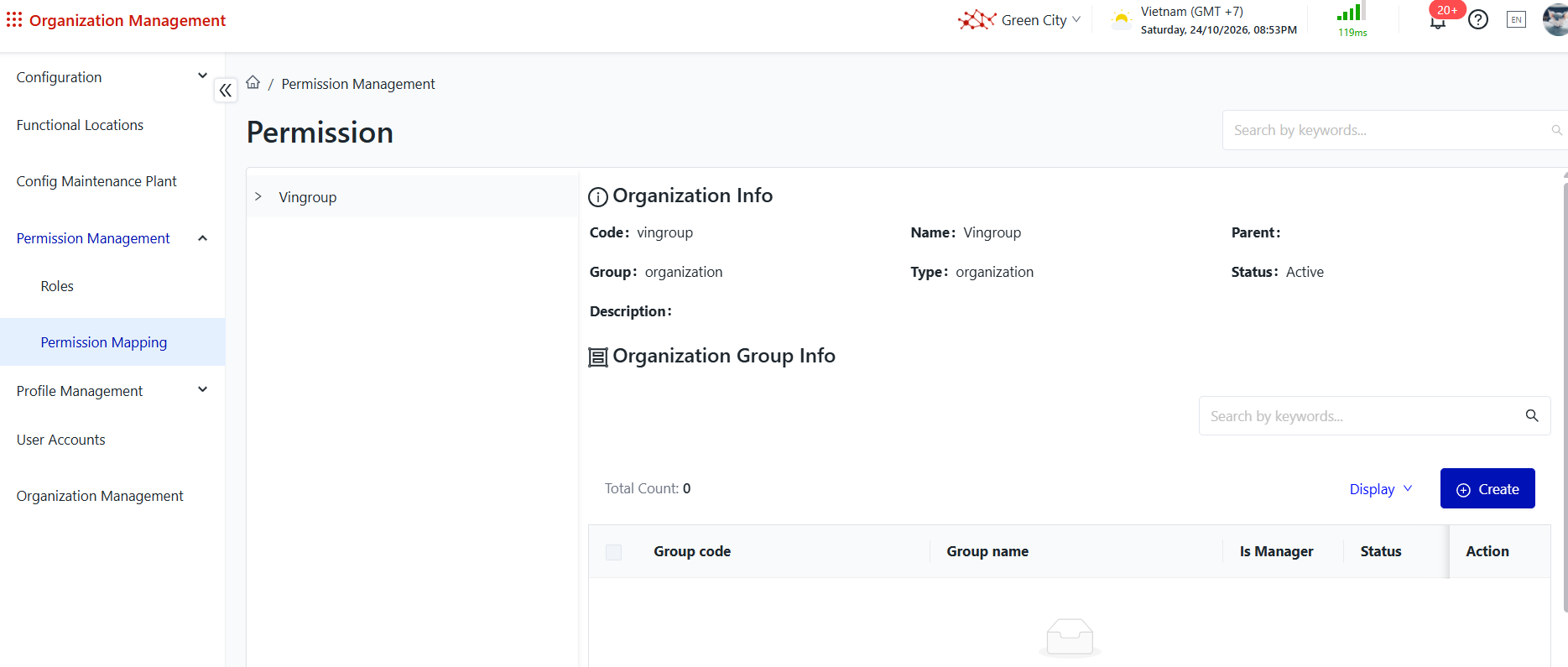Click the group search magnifier icon
1568x667 pixels.
click(1532, 415)
